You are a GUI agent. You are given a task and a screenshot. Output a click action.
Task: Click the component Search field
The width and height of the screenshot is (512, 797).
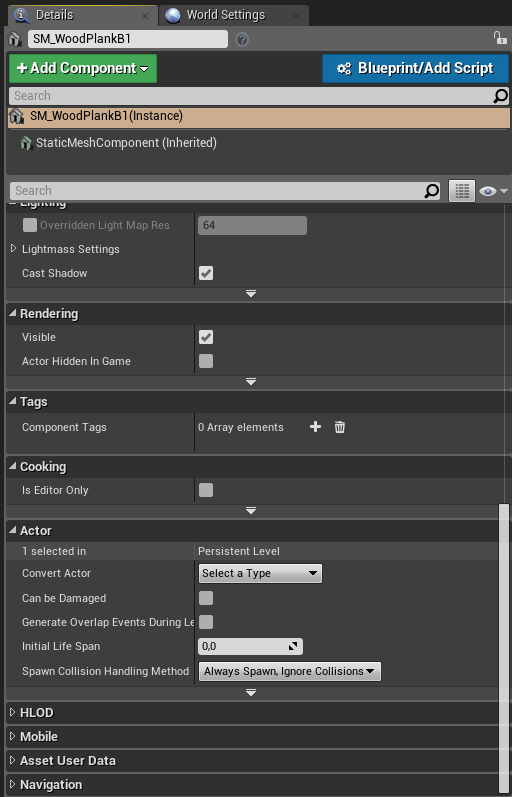251,96
